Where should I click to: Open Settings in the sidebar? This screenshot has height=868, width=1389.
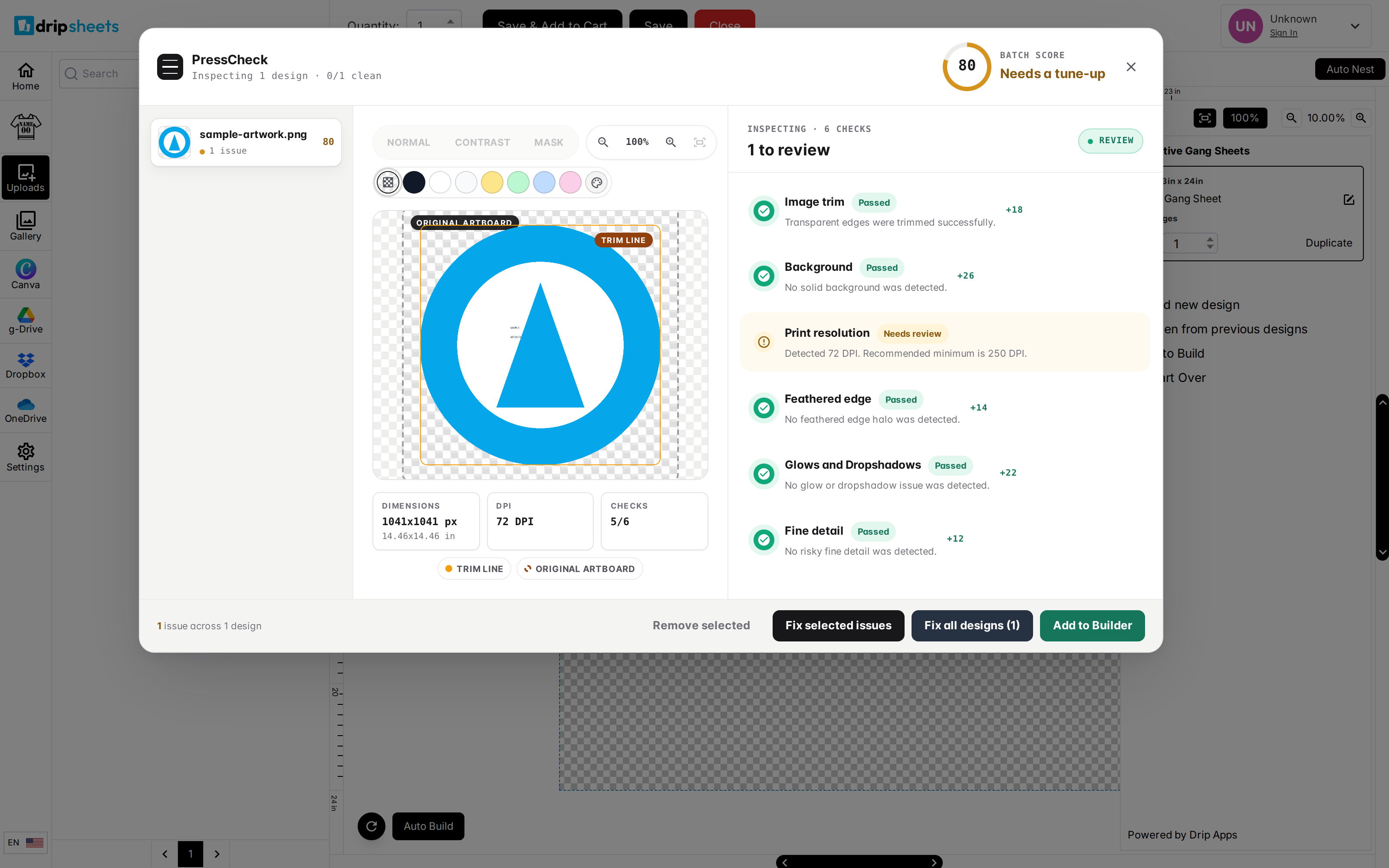point(26,457)
